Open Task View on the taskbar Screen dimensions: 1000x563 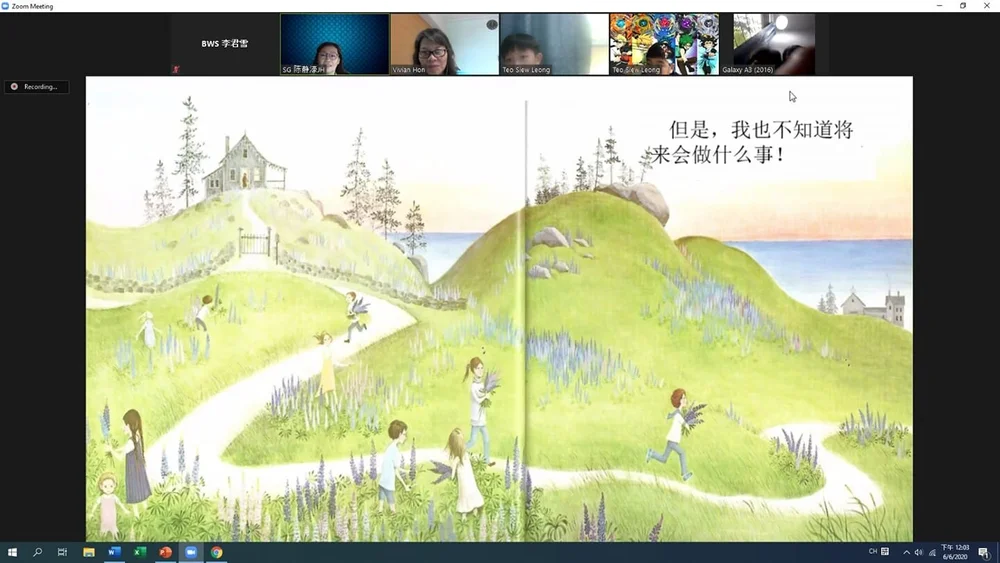click(x=62, y=552)
